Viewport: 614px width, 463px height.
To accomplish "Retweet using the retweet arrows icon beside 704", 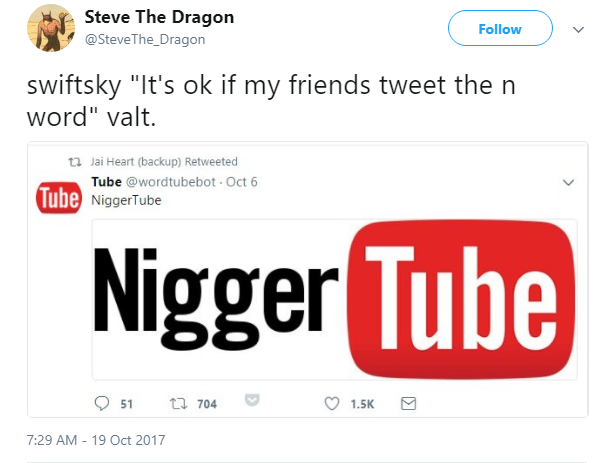I will (179, 403).
